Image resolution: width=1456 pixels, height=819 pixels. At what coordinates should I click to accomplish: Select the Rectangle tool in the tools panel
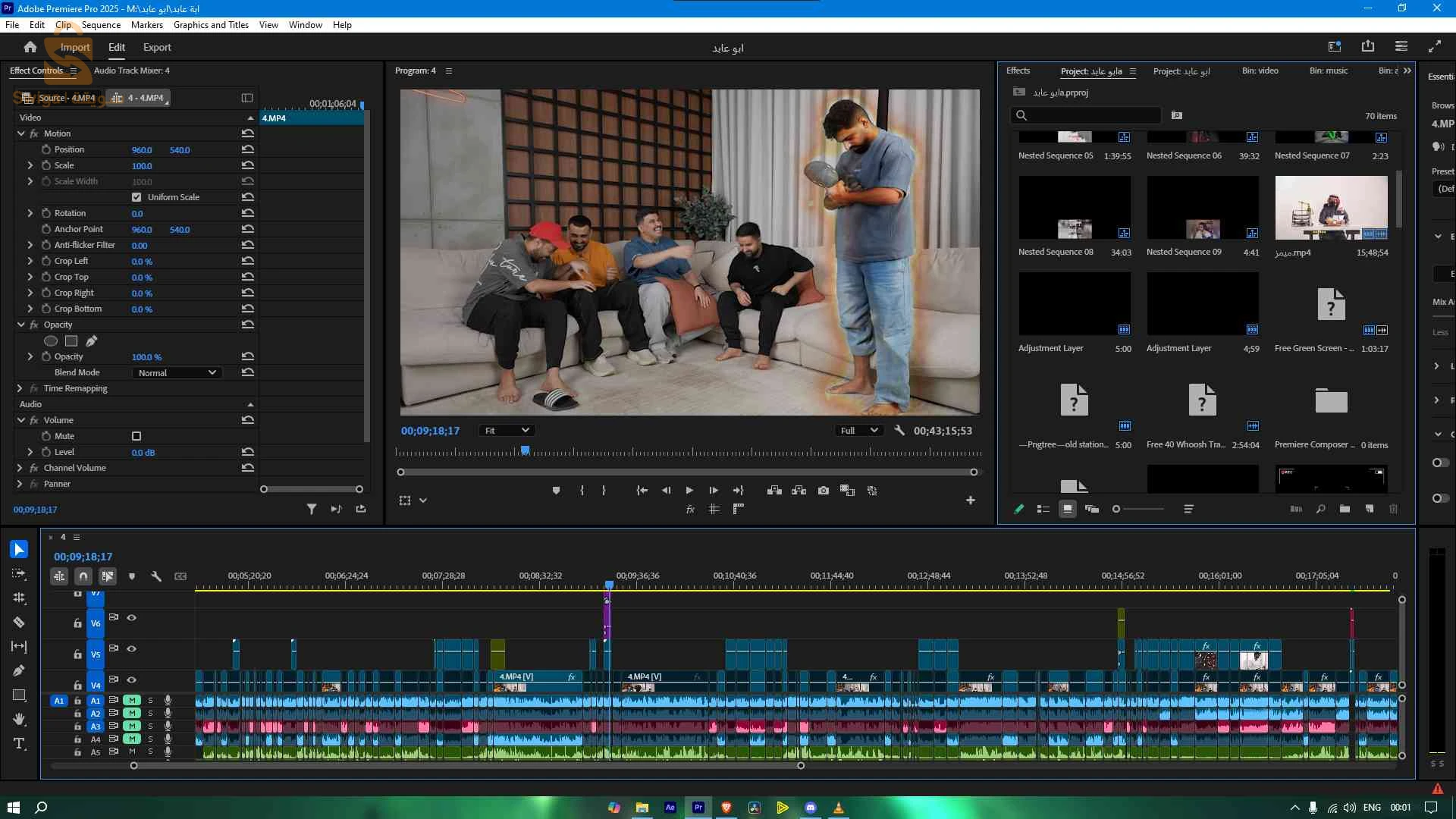point(19,695)
